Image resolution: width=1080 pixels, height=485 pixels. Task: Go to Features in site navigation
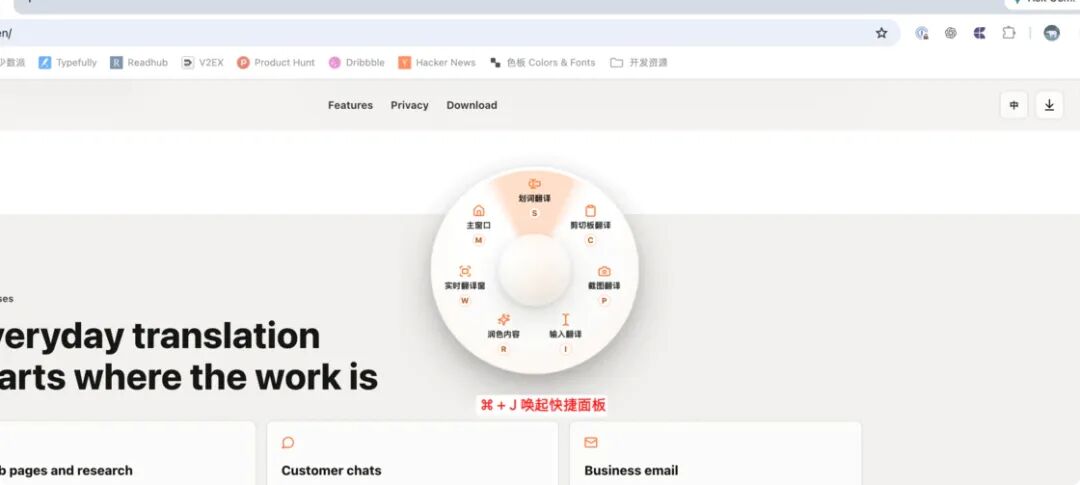point(350,105)
